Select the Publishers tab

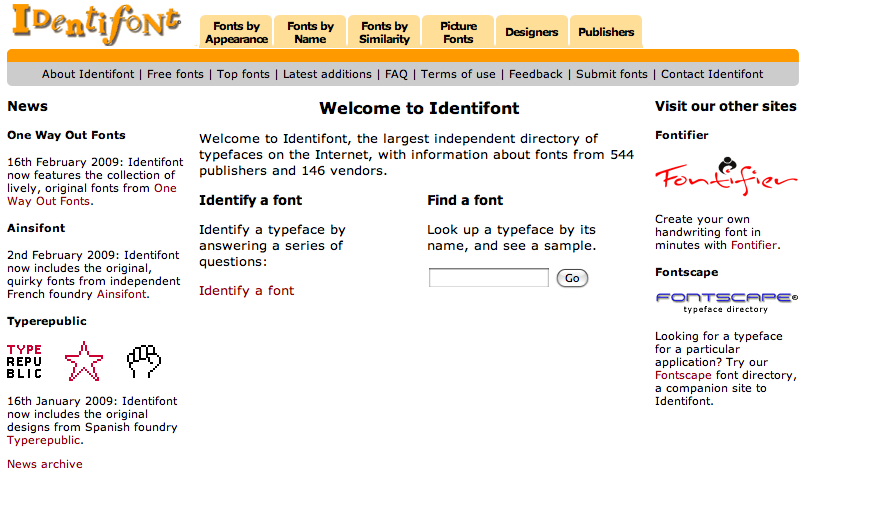click(x=606, y=32)
